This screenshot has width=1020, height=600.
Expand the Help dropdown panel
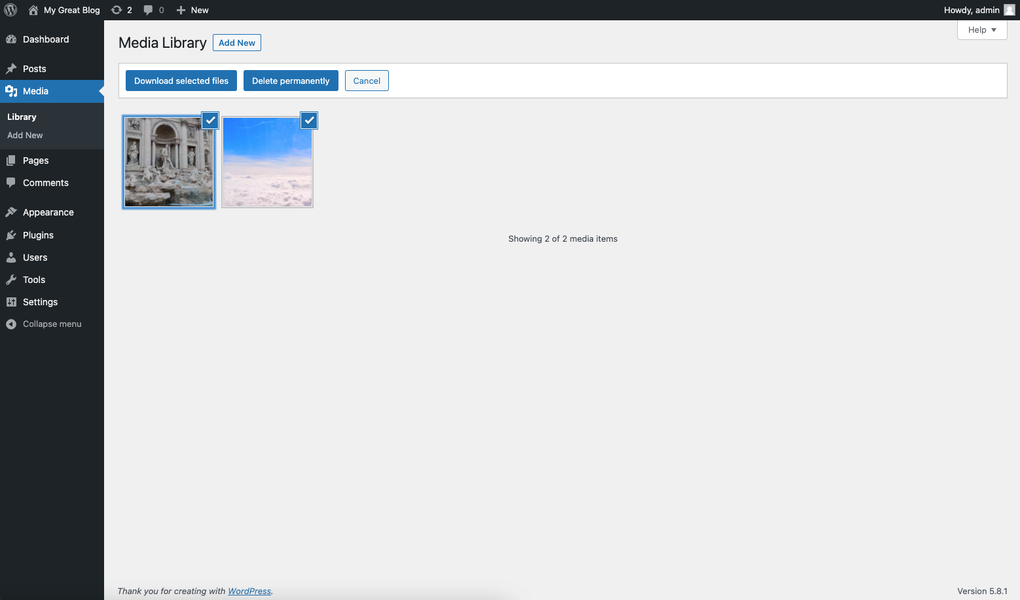coord(981,29)
